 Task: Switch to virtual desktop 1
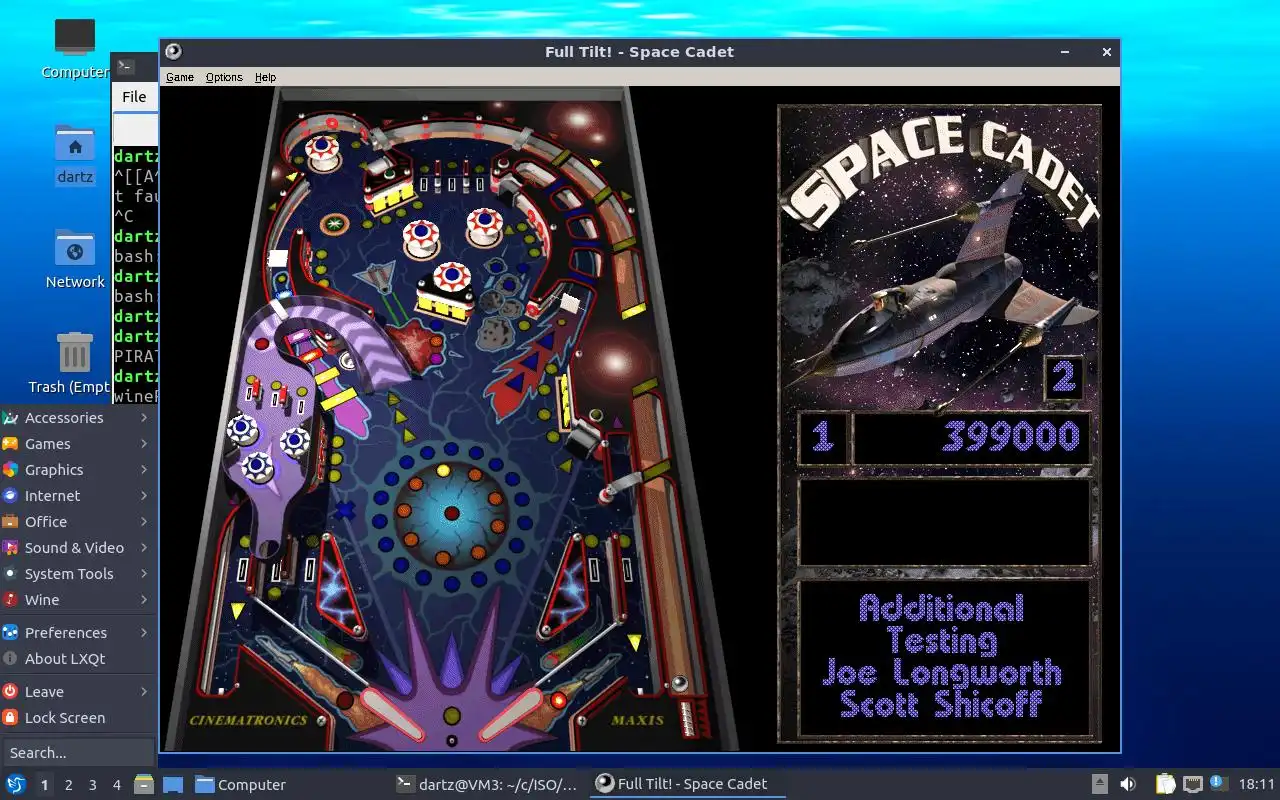pos(44,785)
